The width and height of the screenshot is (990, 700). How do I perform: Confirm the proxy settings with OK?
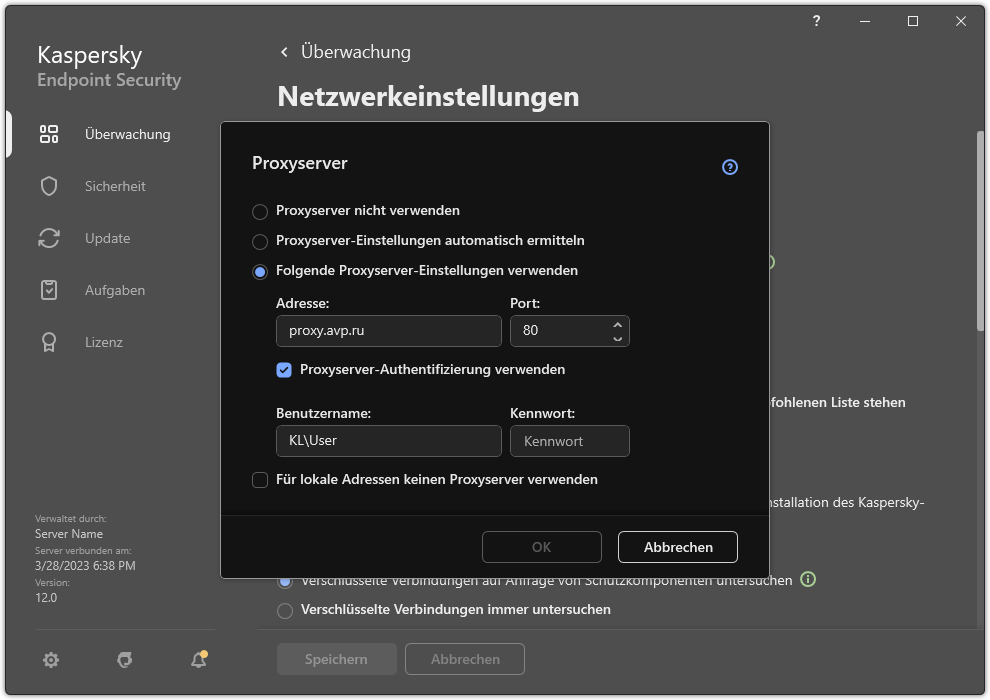click(x=541, y=547)
